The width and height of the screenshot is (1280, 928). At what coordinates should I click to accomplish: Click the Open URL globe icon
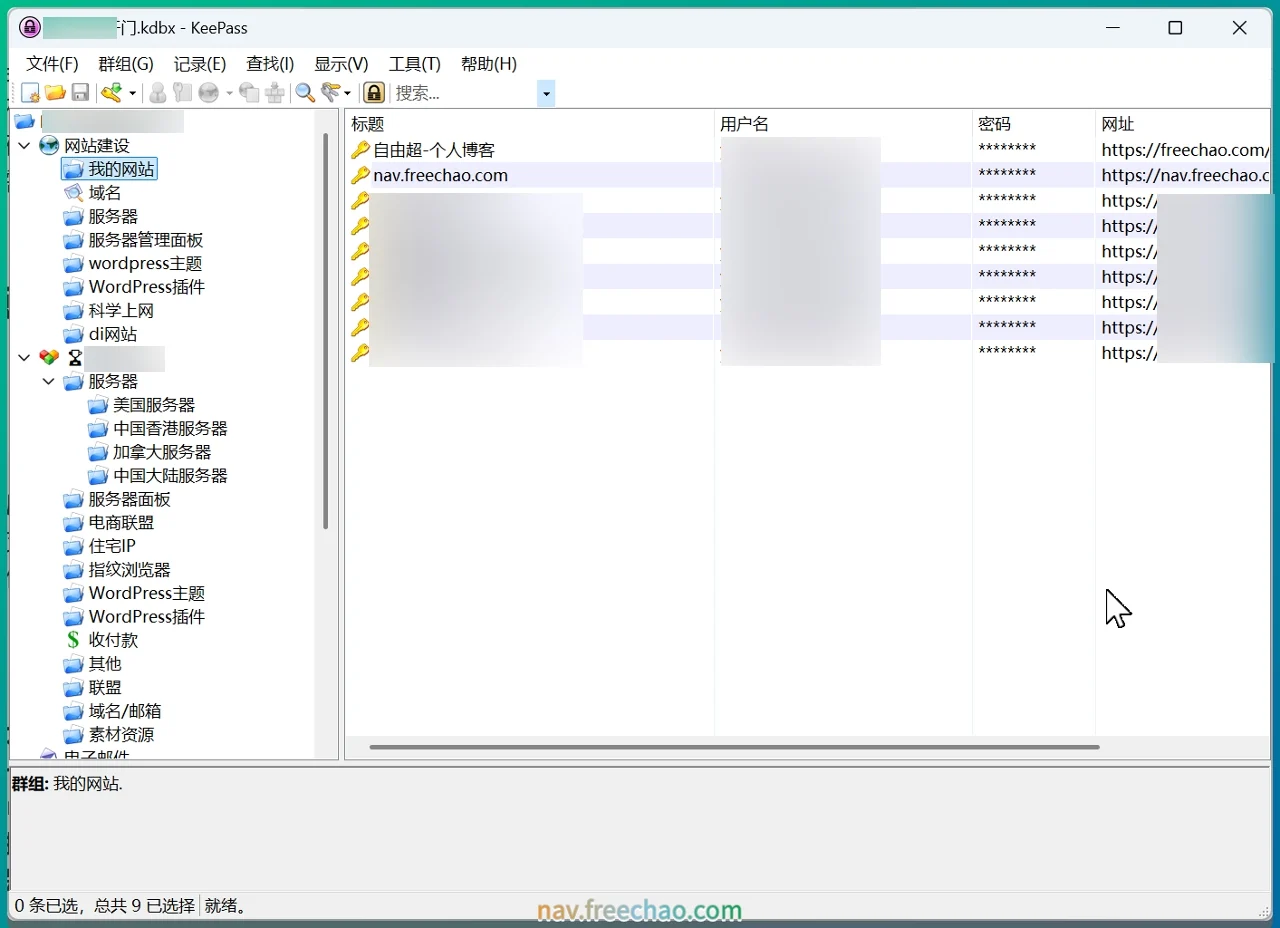point(209,93)
